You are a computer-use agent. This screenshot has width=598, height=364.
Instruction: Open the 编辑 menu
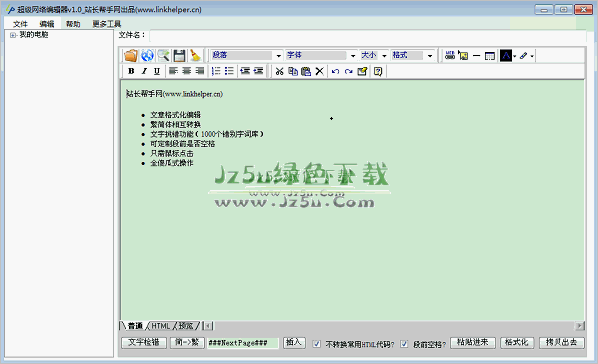47,24
